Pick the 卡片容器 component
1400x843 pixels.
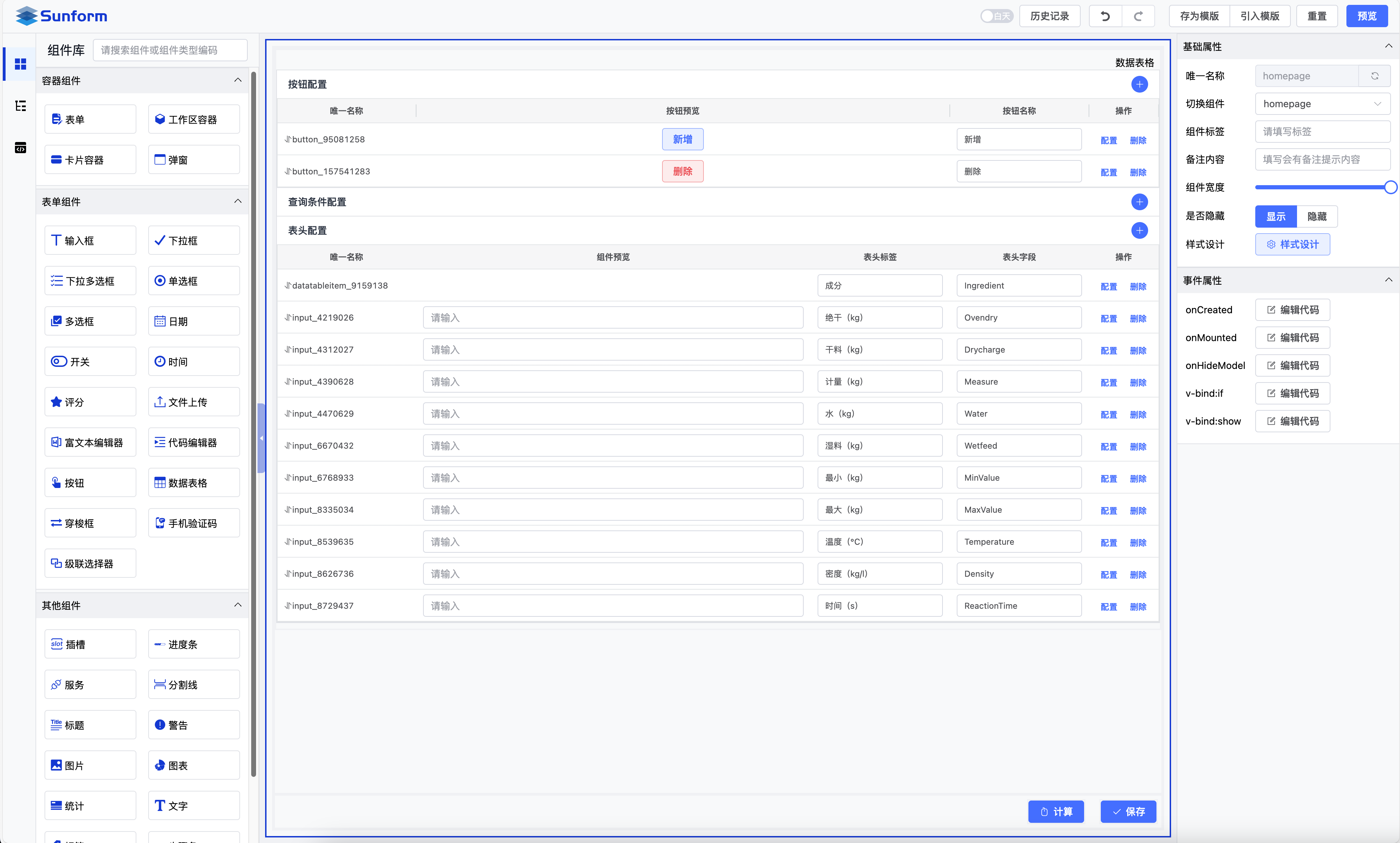(x=90, y=160)
